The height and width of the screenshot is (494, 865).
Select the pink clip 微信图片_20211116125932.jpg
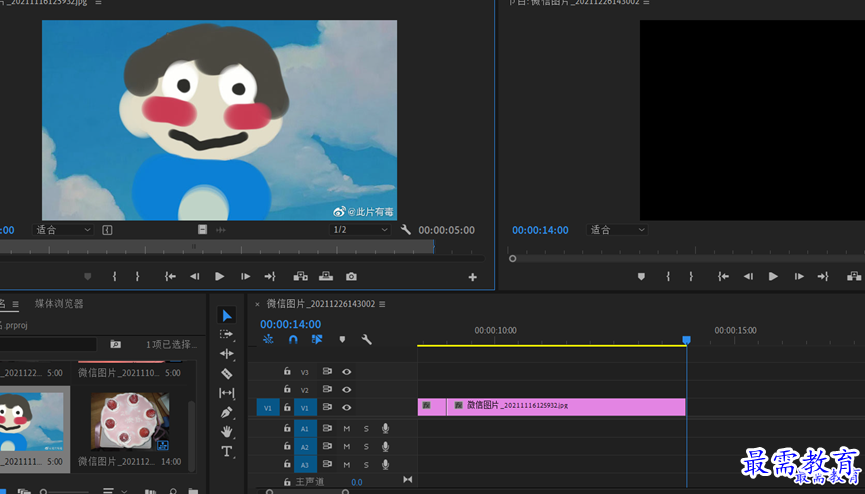point(565,407)
